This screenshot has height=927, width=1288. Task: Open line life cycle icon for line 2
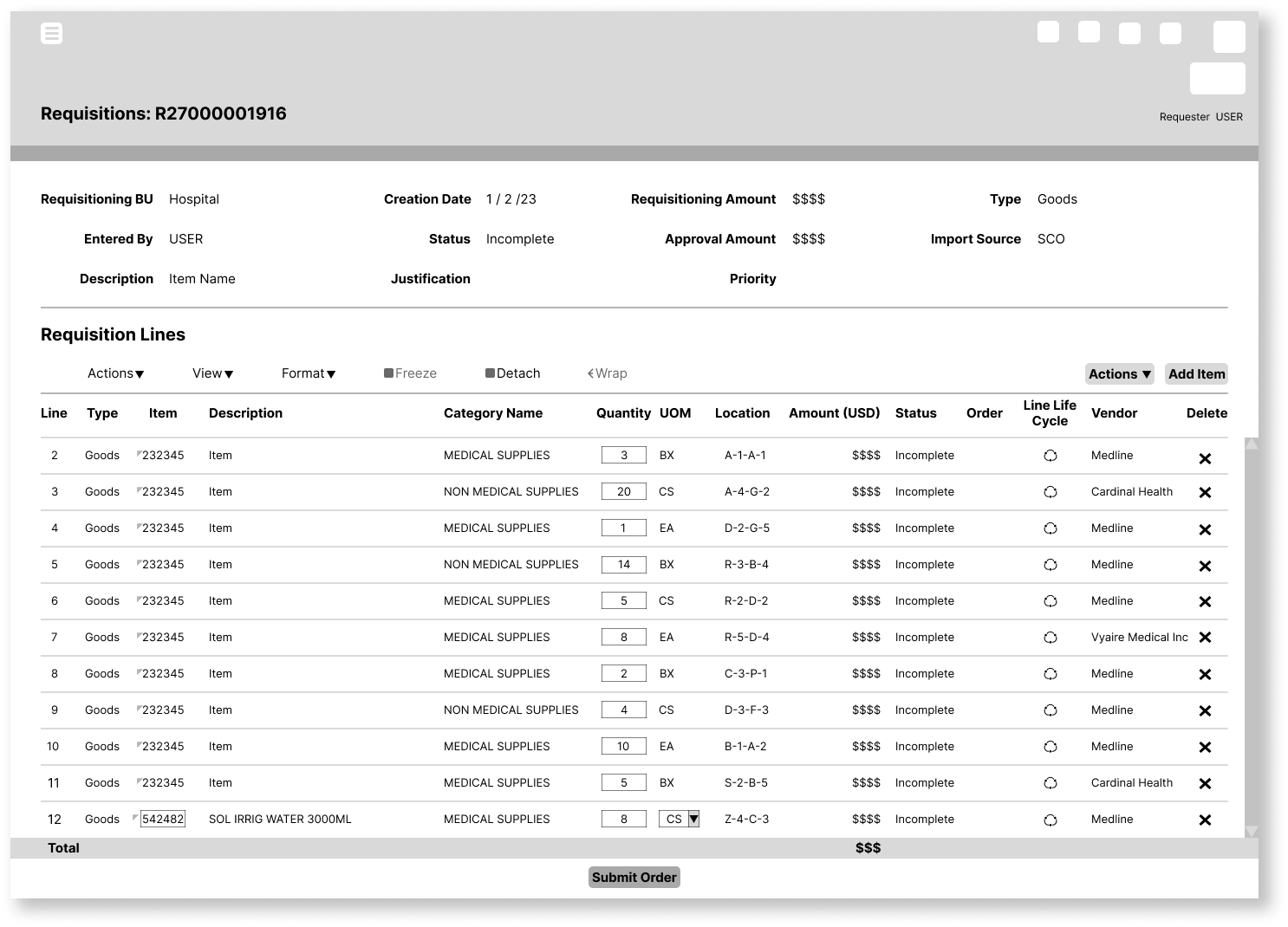tap(1051, 456)
